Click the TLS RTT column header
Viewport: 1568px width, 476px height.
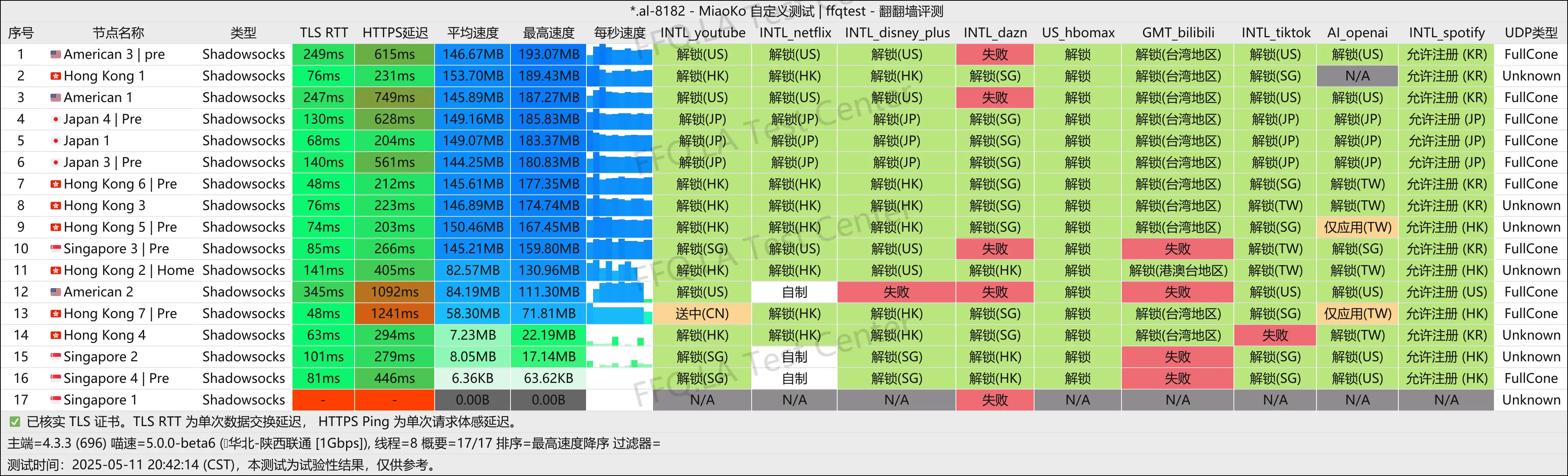[x=323, y=33]
